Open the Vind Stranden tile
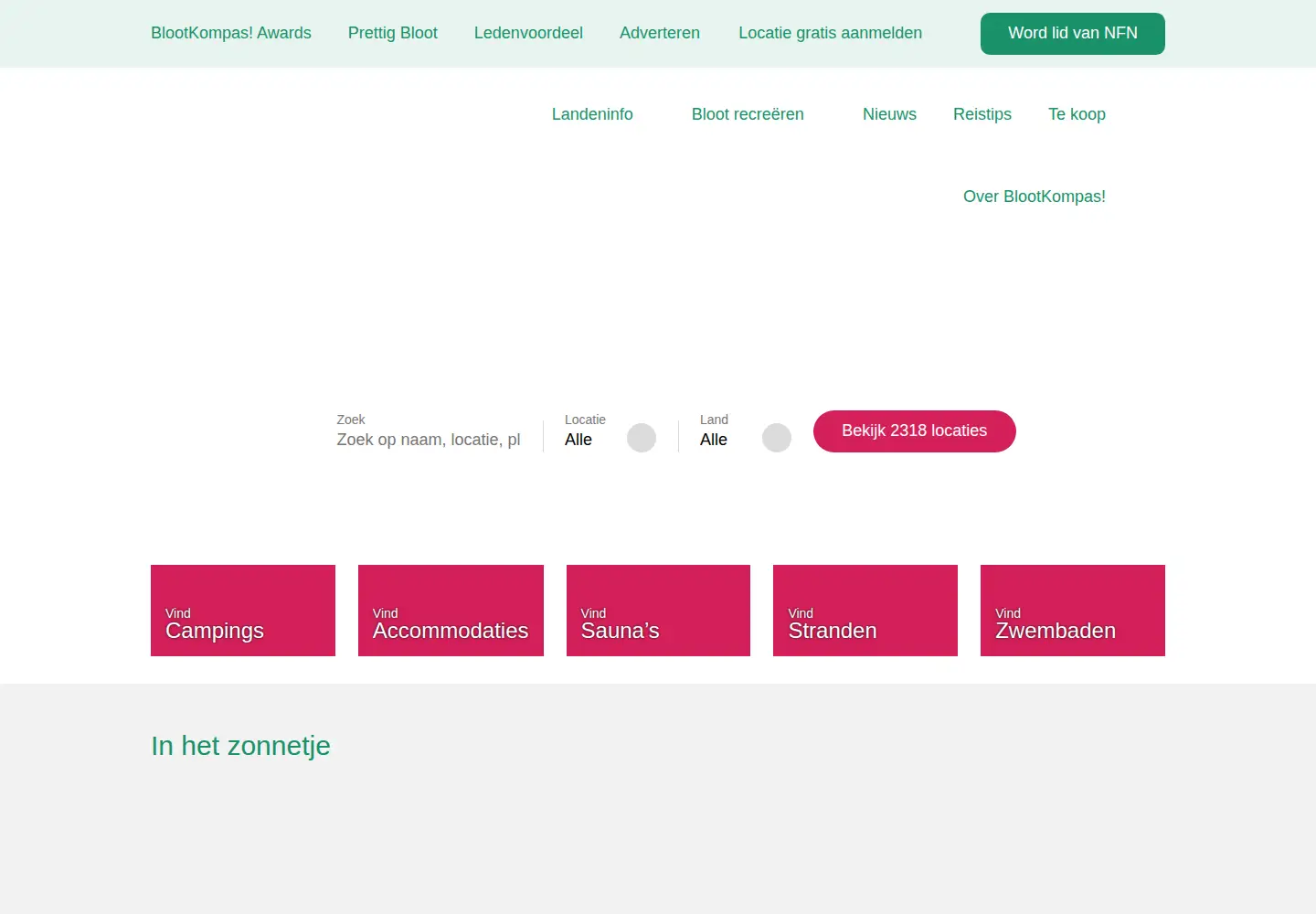The width and height of the screenshot is (1316, 914). tap(865, 611)
